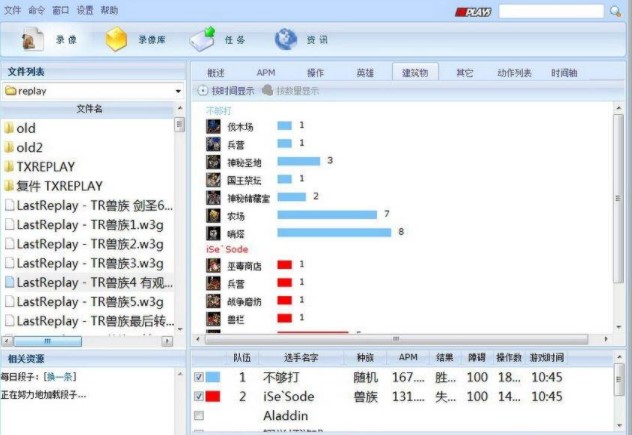The image size is (632, 435).
Task: Switch to the 动作列表 tab
Action: 514,73
